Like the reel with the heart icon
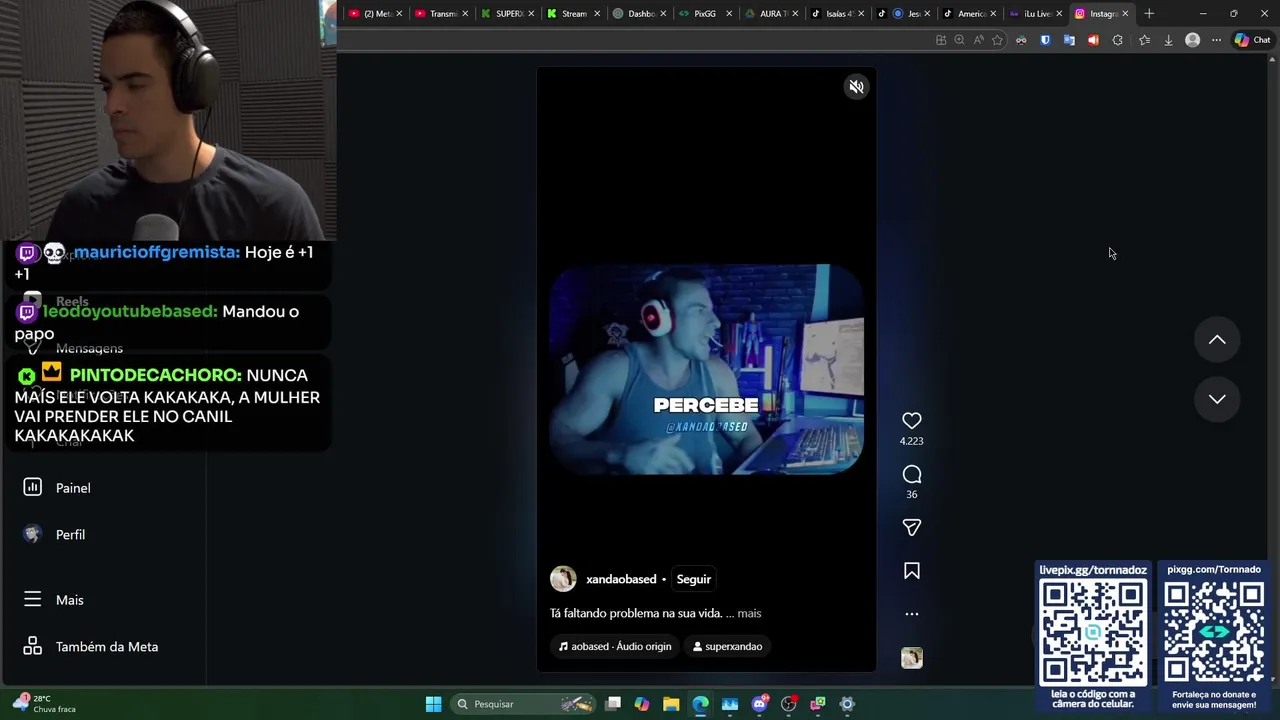 tap(911, 421)
